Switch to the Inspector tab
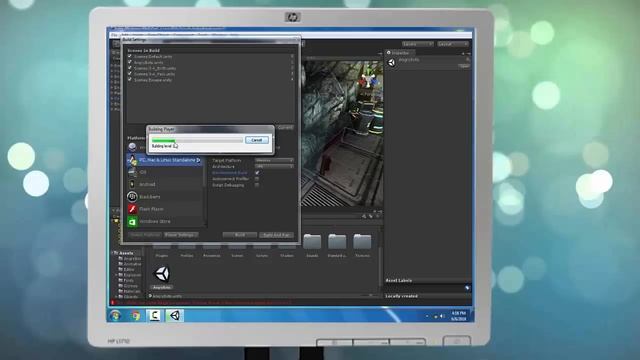 [x=400, y=53]
